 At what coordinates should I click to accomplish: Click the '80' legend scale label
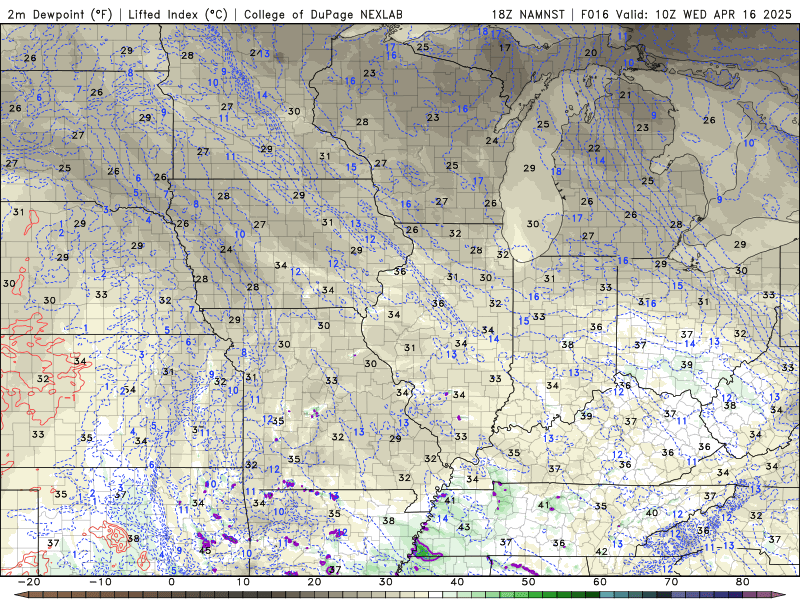[743, 582]
